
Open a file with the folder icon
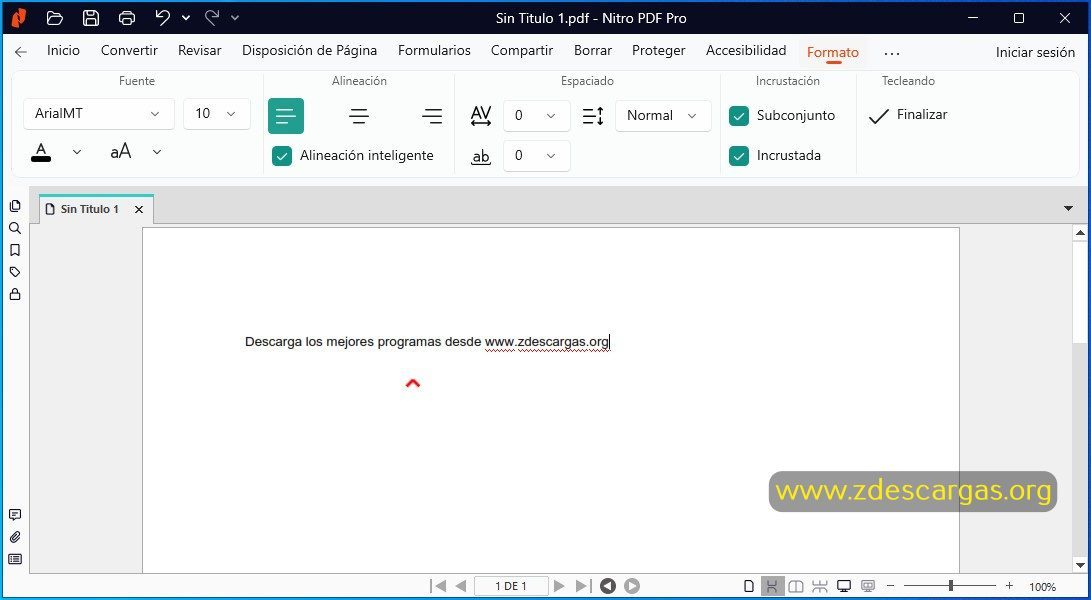click(55, 18)
